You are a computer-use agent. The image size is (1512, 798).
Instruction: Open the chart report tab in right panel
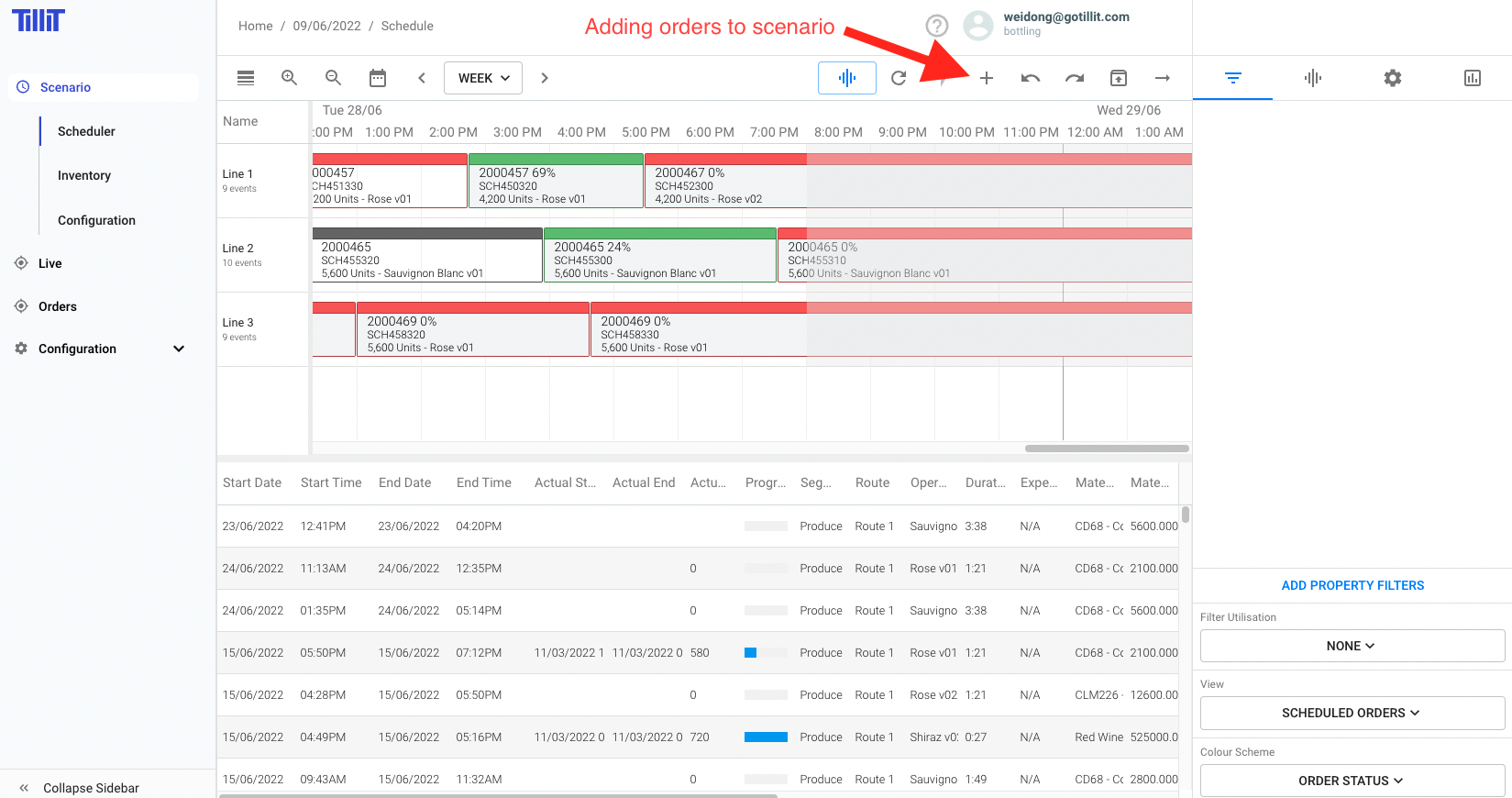(1473, 78)
